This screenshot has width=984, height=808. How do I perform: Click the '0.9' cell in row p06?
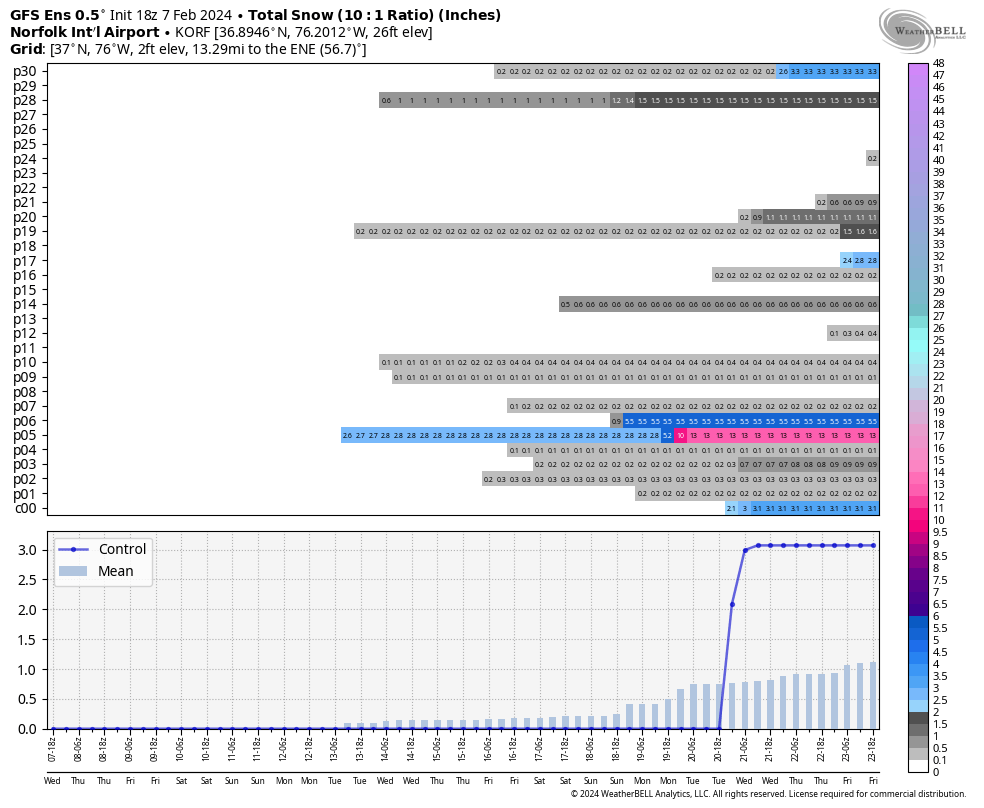[616, 422]
